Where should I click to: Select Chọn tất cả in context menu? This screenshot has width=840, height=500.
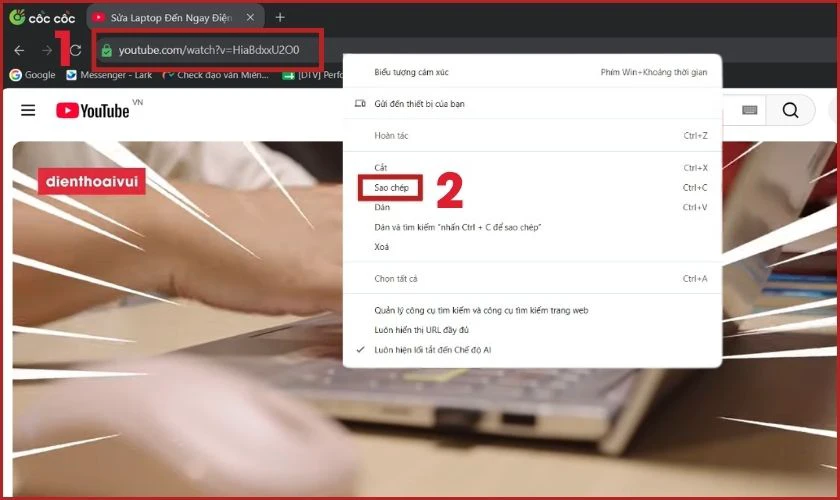pos(532,279)
